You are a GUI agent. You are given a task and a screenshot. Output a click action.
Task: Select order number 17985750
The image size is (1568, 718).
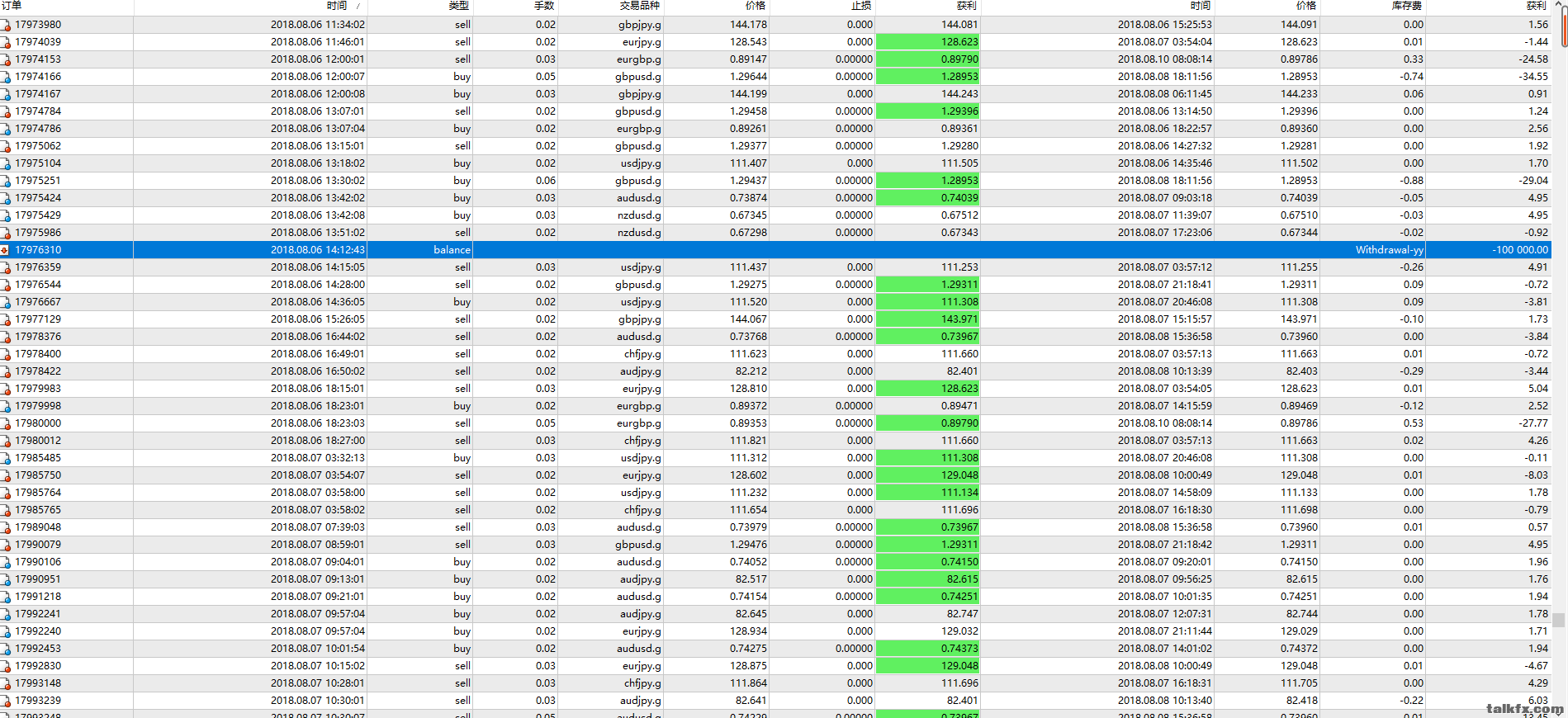click(38, 475)
